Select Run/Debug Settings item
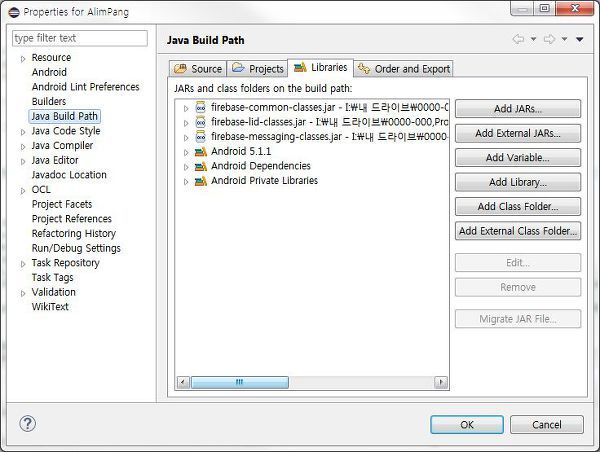Image resolution: width=600 pixels, height=452 pixels. coord(76,248)
